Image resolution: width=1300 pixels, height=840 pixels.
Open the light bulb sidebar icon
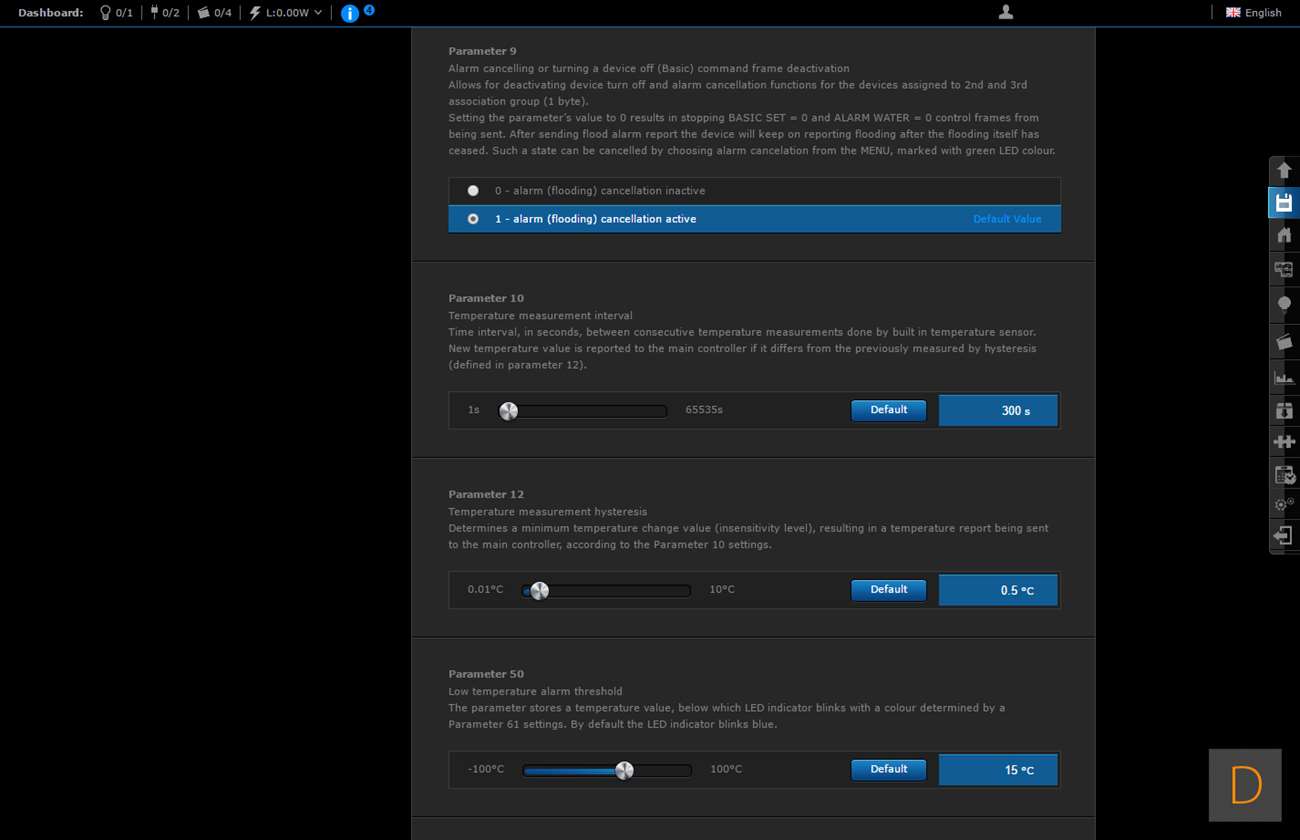[x=1284, y=305]
